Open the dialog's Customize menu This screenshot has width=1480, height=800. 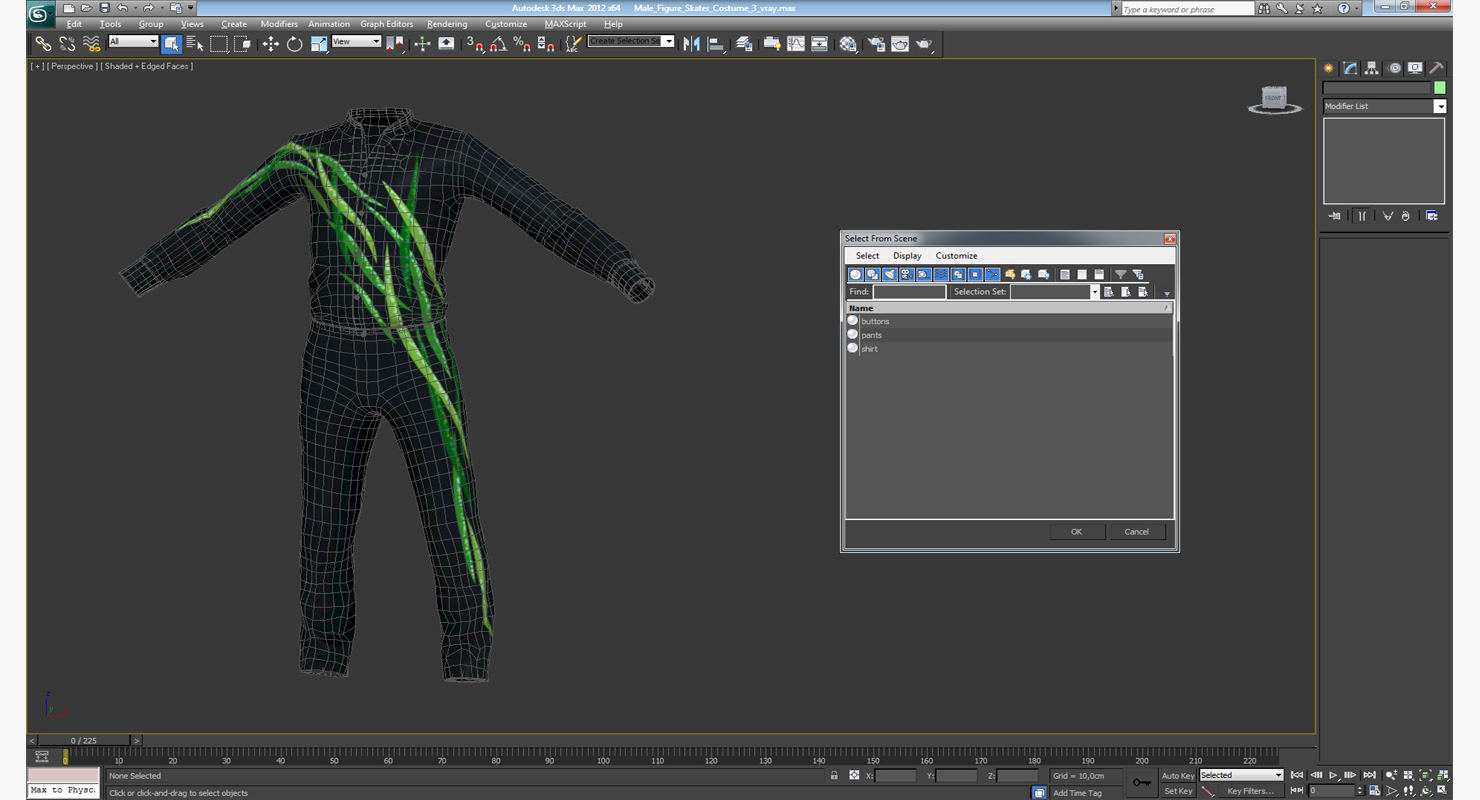(x=956, y=256)
